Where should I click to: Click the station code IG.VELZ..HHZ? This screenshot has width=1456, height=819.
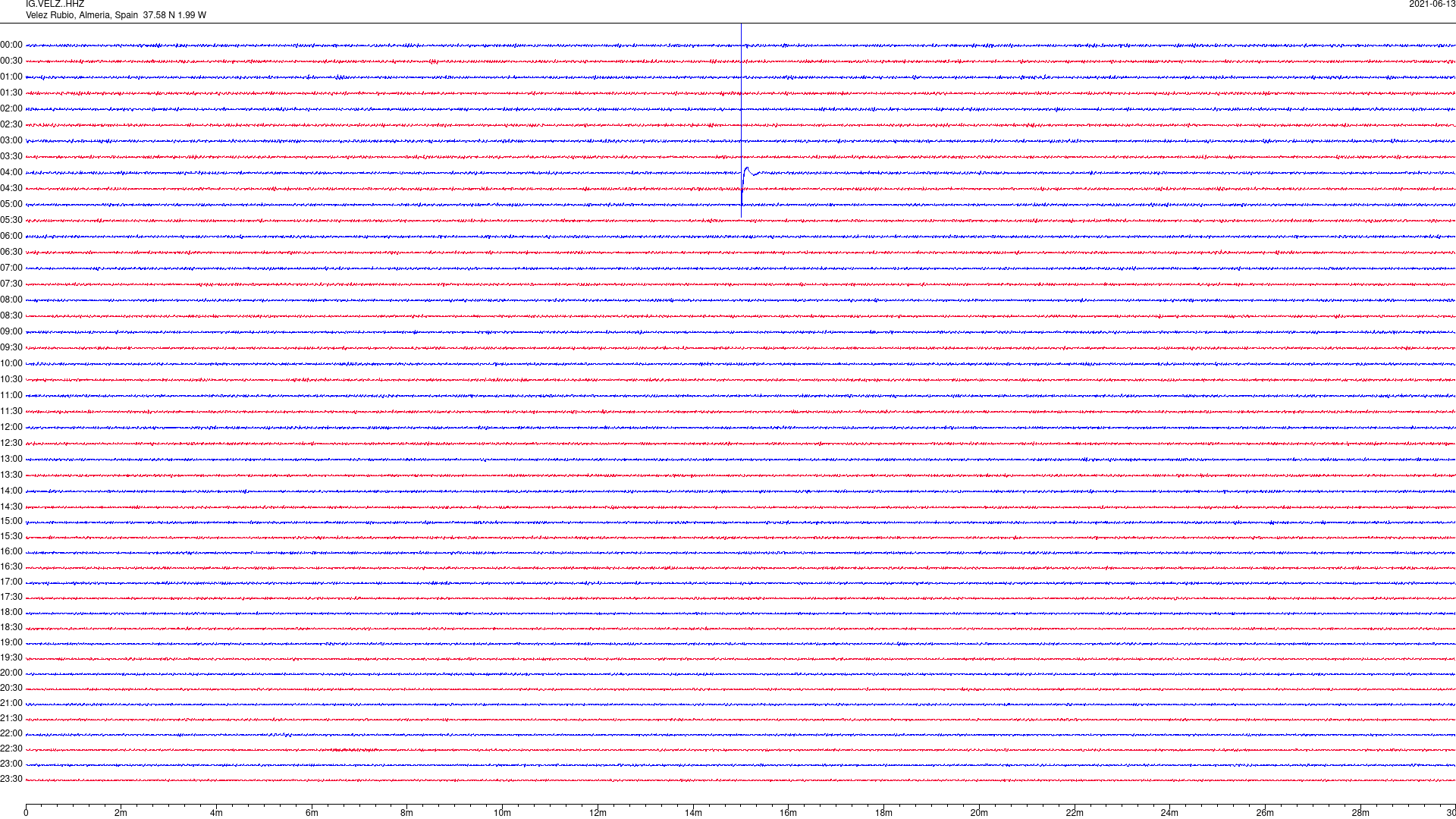[55, 5]
